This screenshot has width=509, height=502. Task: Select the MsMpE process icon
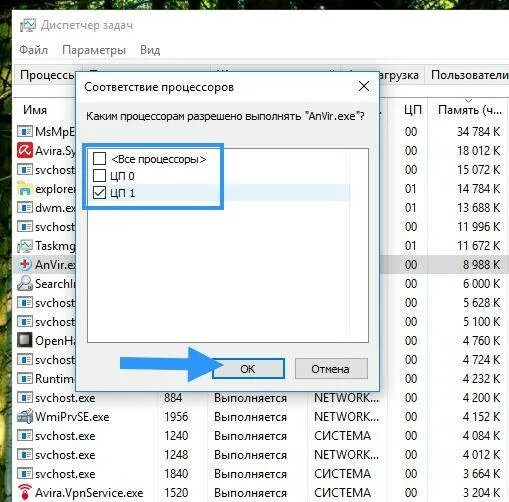(25, 131)
